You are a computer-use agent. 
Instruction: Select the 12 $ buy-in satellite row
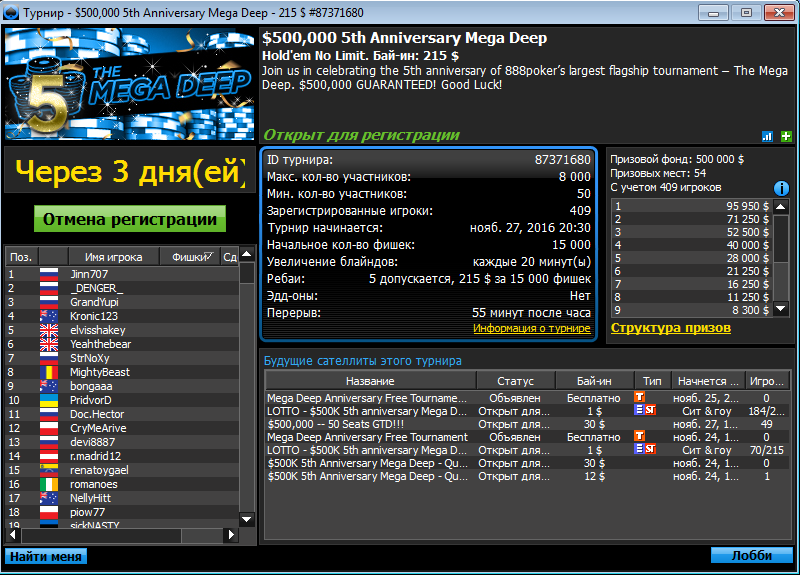click(528, 477)
